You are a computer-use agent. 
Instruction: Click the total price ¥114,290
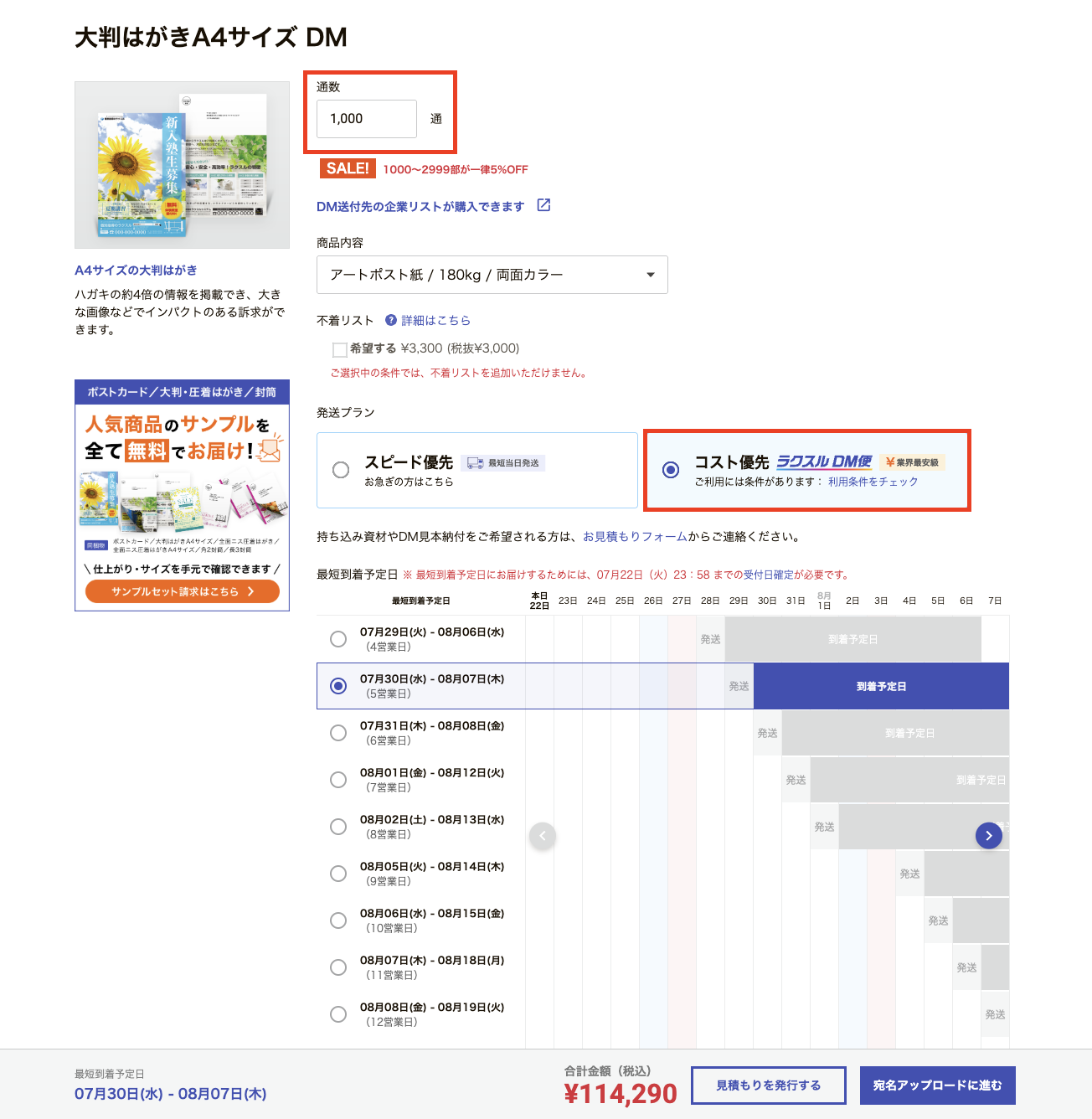[621, 1094]
